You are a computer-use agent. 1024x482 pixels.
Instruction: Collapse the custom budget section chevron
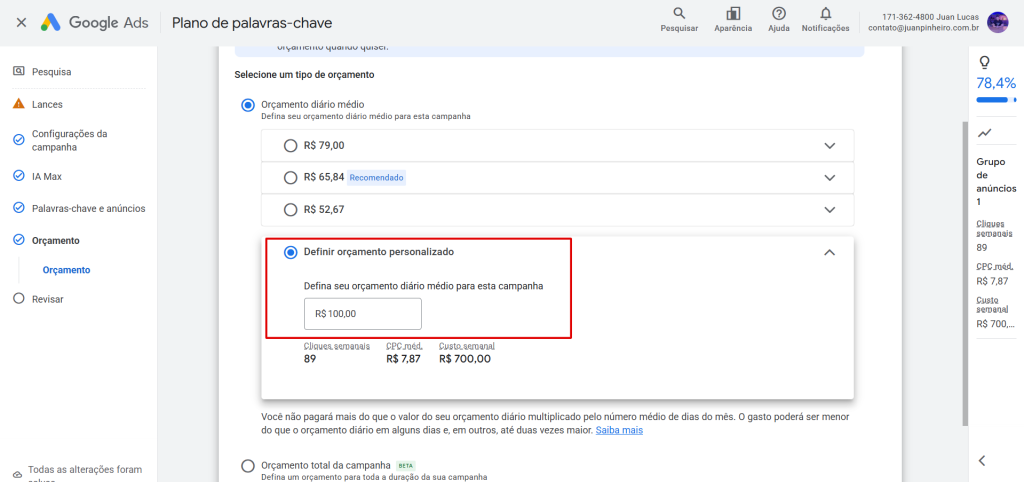point(829,252)
